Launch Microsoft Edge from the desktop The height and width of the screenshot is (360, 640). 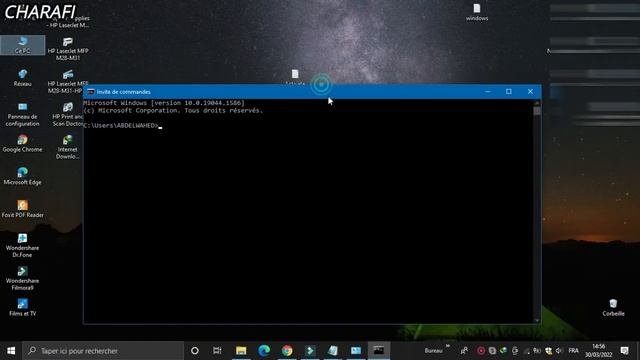[x=22, y=176]
